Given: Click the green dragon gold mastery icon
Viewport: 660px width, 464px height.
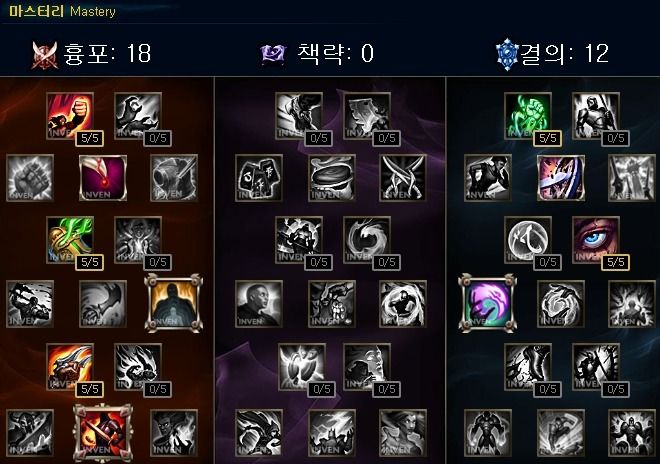Looking at the screenshot, I should pos(70,240).
